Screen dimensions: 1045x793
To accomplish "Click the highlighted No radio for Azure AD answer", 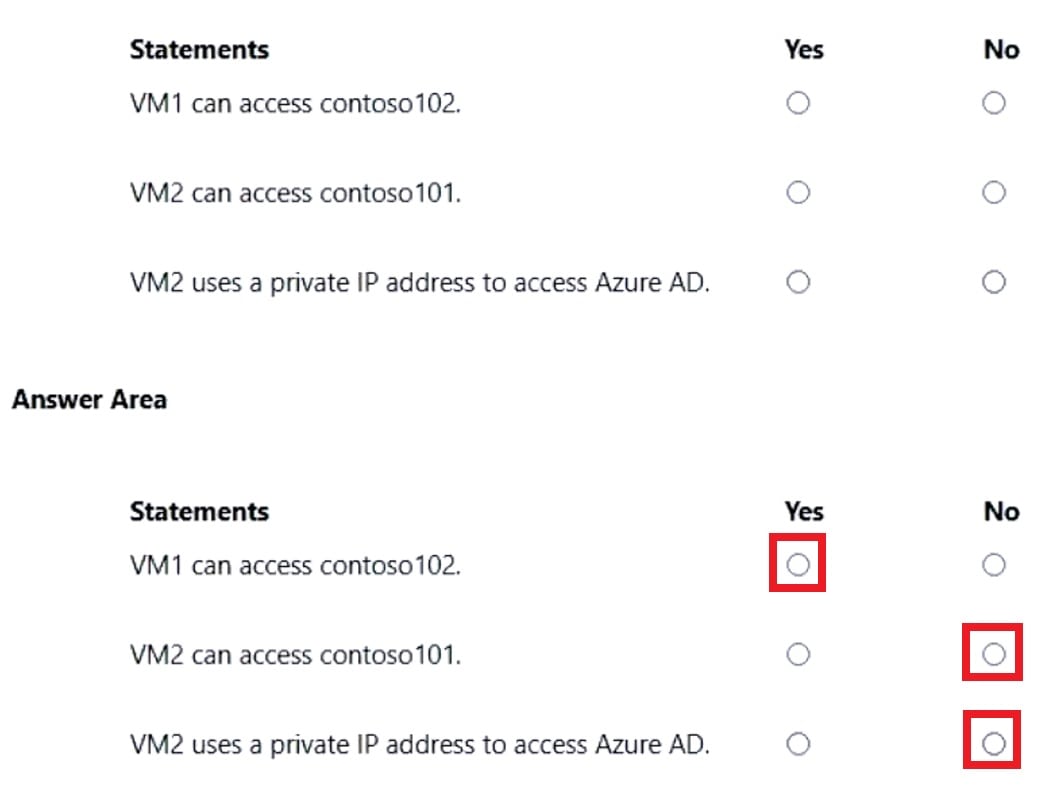I will (x=992, y=743).
